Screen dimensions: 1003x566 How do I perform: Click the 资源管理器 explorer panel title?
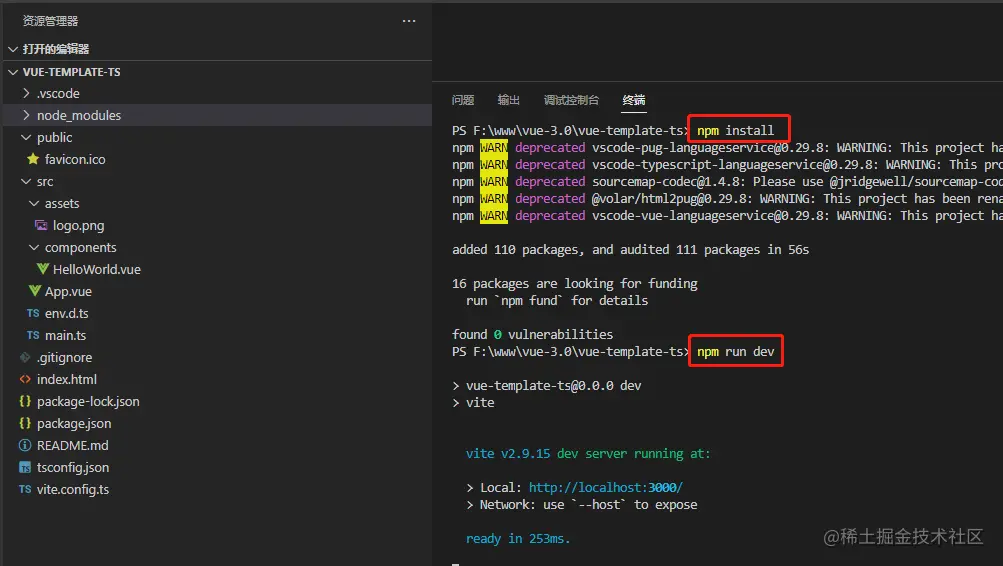(51, 21)
